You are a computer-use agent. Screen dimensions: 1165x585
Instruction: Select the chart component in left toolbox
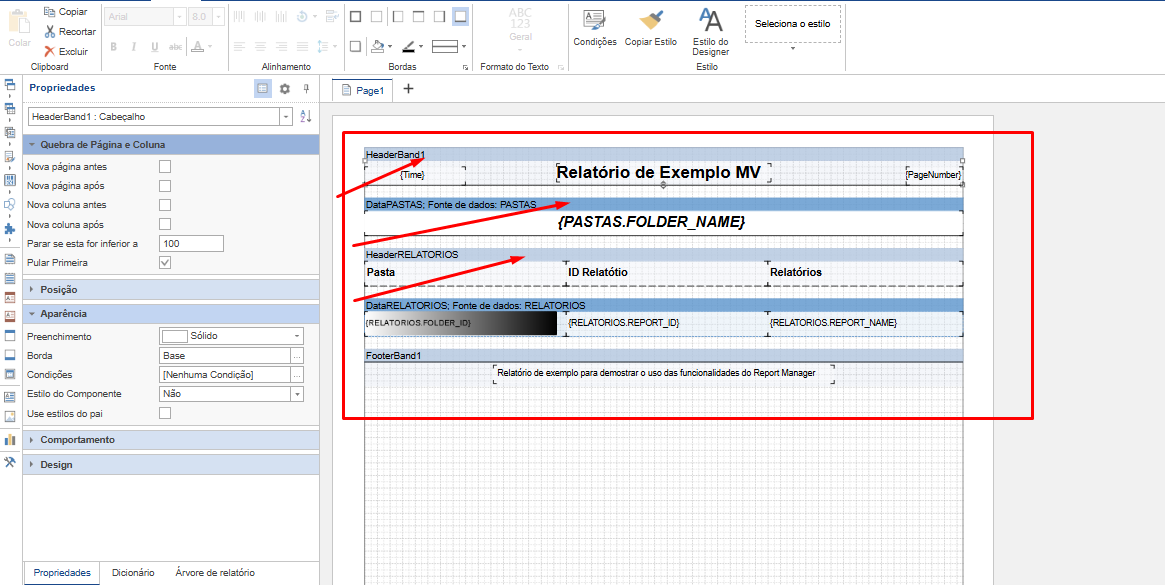pyautogui.click(x=10, y=439)
